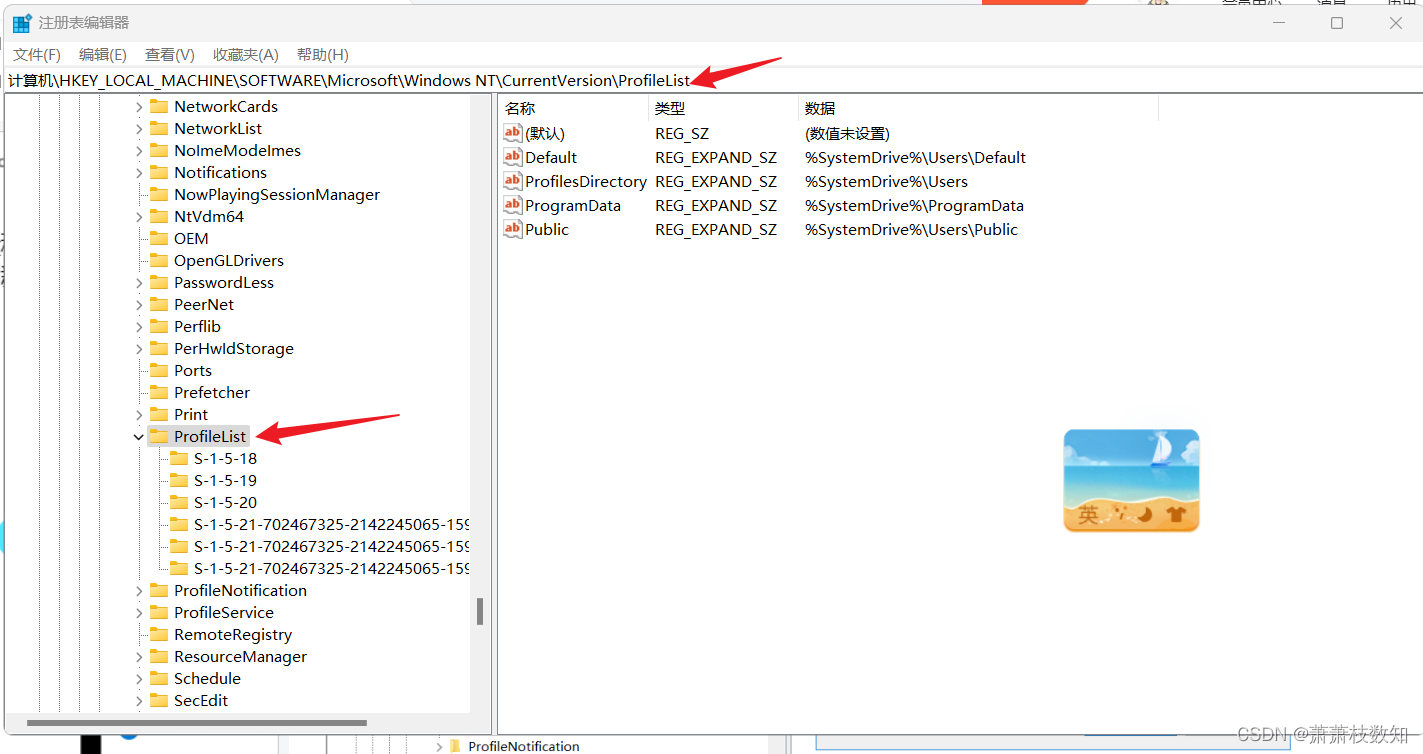Image resolution: width=1423 pixels, height=754 pixels.
Task: Click the (数值未设置) data cell
Action: [847, 134]
